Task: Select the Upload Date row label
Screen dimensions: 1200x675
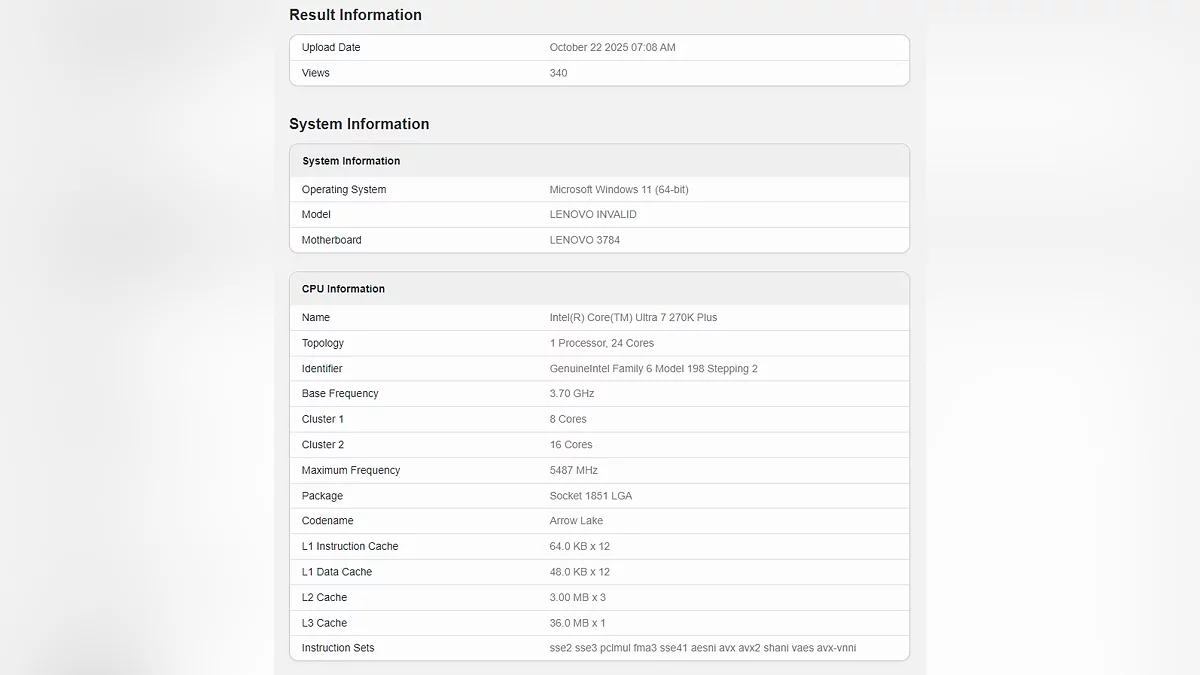Action: pyautogui.click(x=331, y=48)
